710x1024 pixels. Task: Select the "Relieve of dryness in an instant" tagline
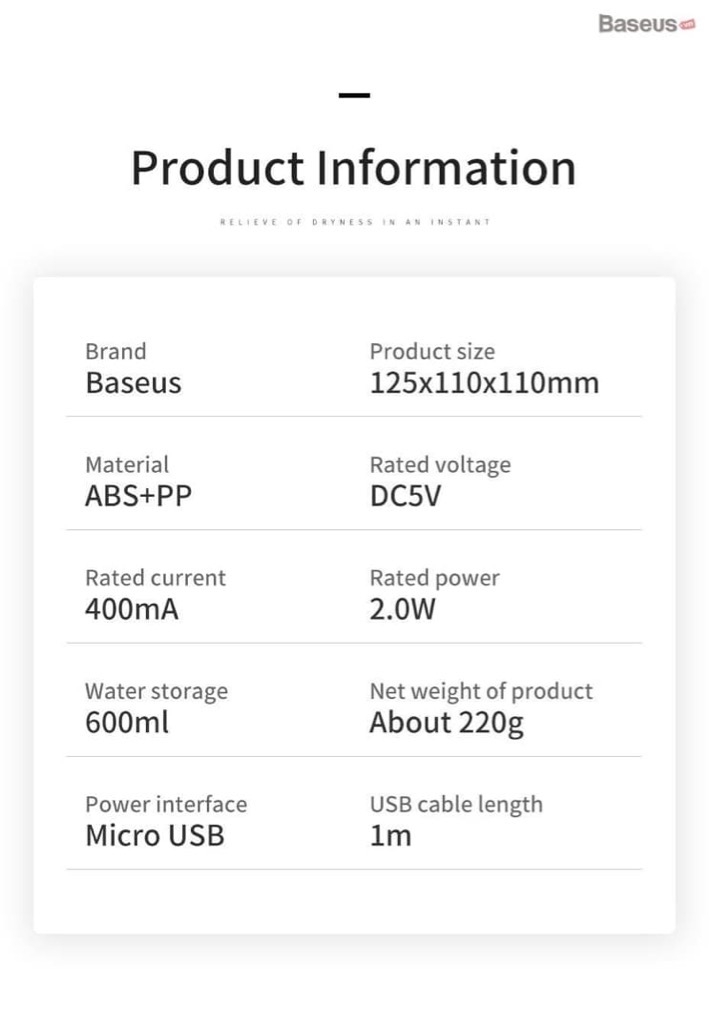click(355, 222)
